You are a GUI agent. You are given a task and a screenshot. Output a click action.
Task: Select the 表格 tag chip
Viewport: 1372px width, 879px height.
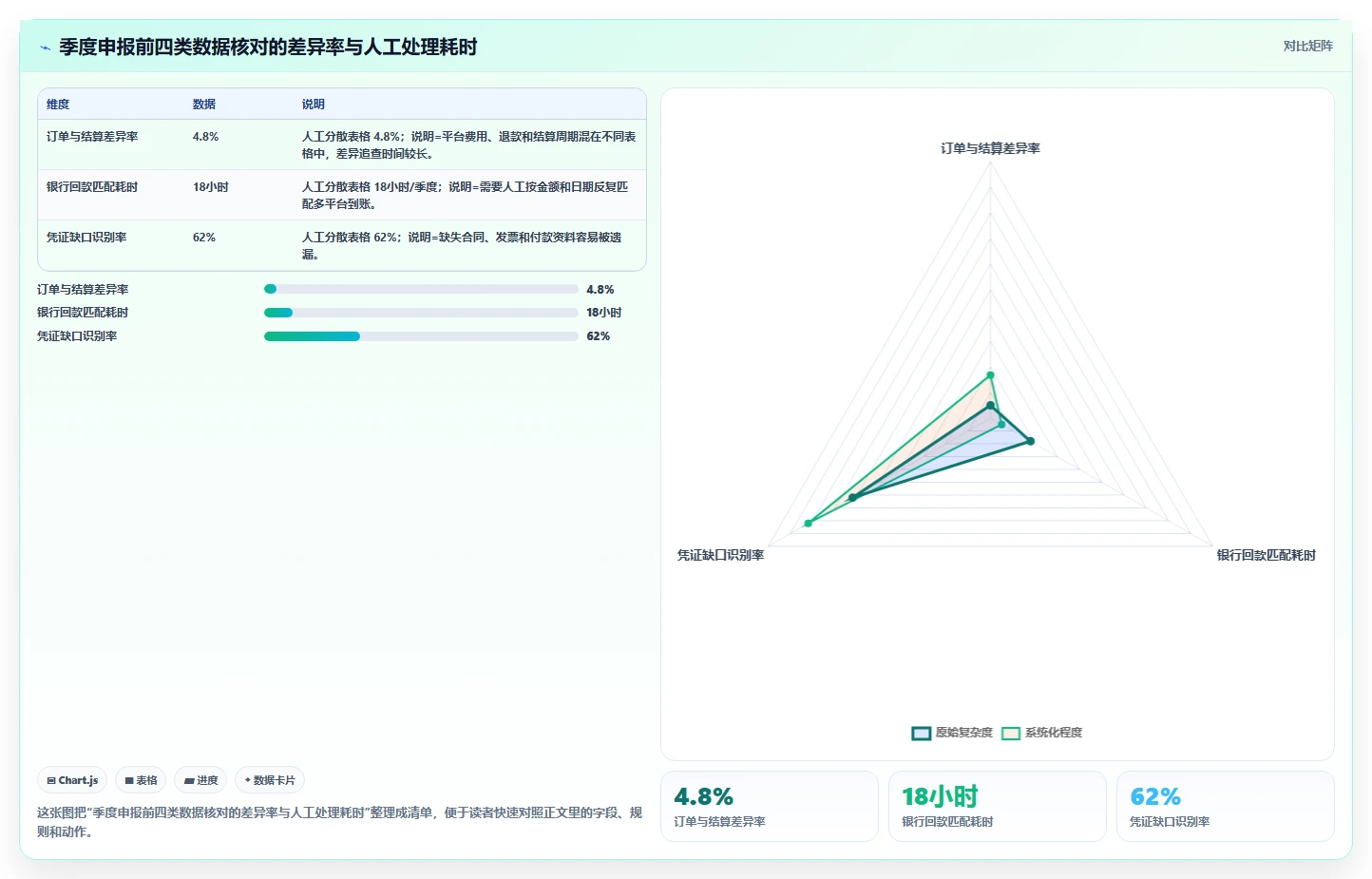pos(141,780)
